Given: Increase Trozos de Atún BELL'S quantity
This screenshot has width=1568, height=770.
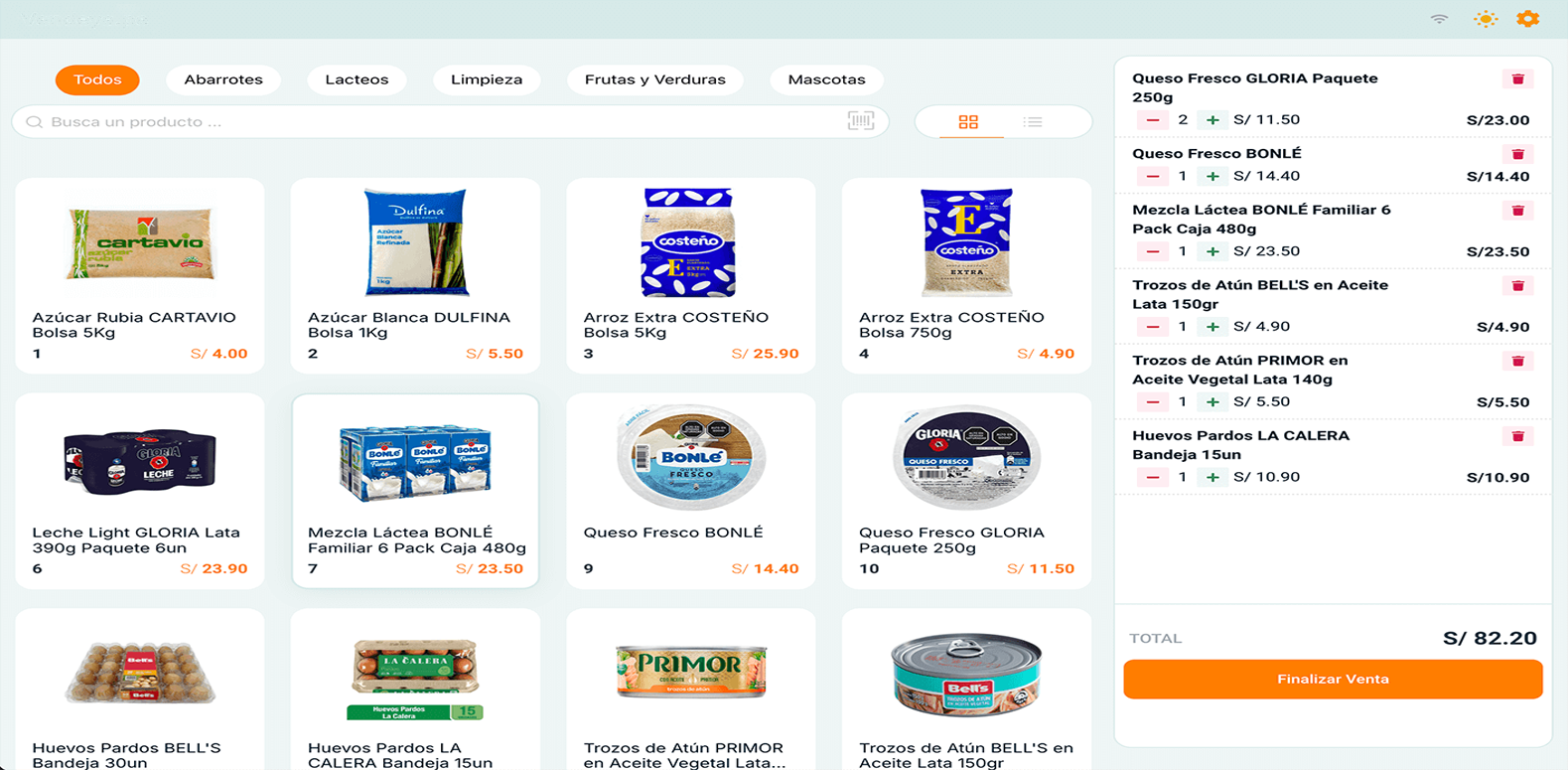Looking at the screenshot, I should 1212,327.
